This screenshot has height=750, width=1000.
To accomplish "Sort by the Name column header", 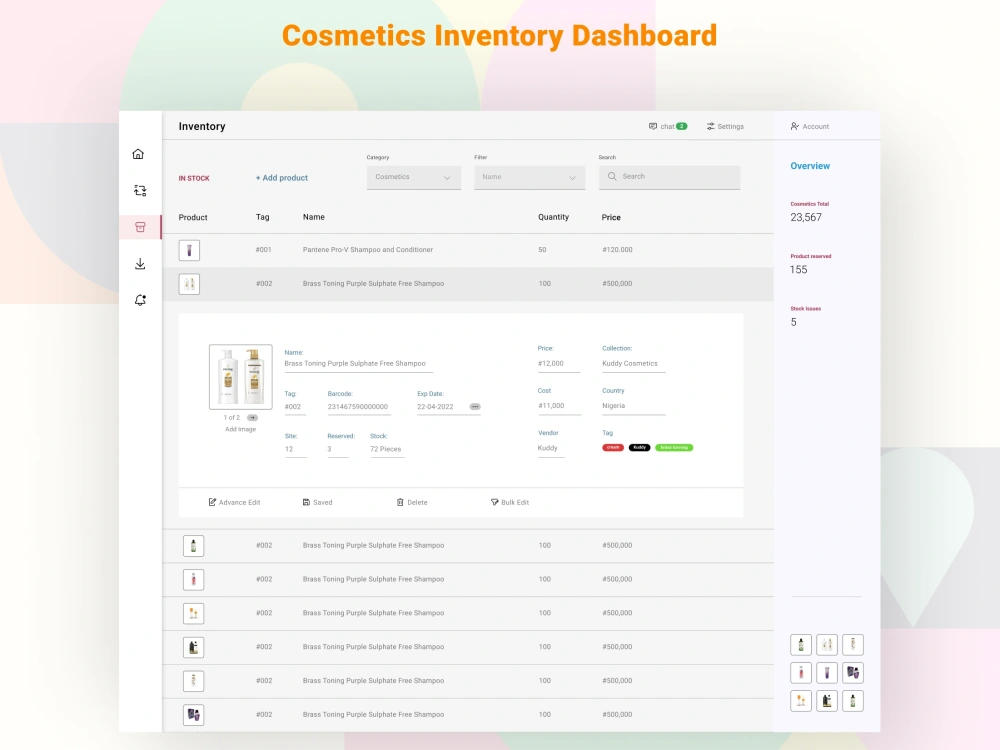I will (x=314, y=217).
